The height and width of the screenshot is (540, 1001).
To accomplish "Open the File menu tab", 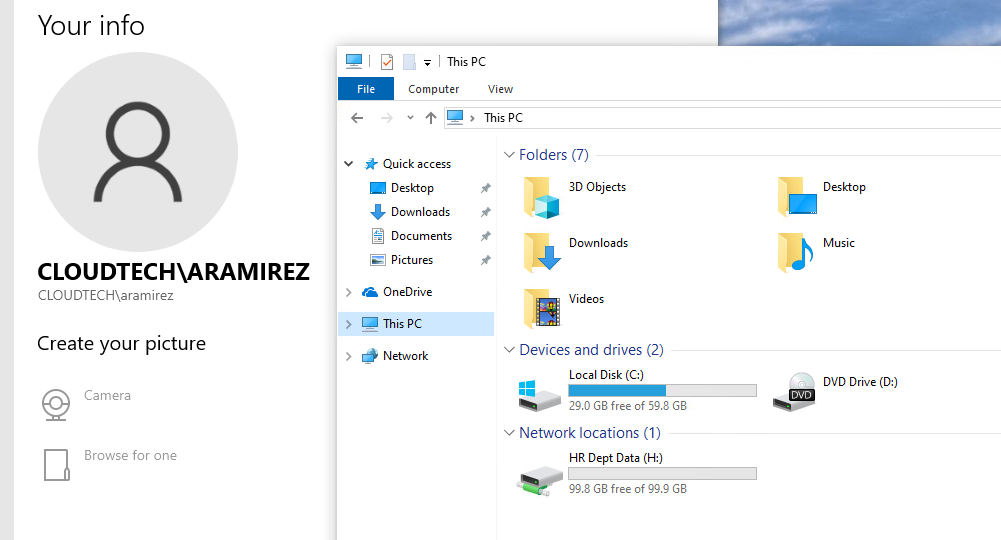I will click(366, 89).
